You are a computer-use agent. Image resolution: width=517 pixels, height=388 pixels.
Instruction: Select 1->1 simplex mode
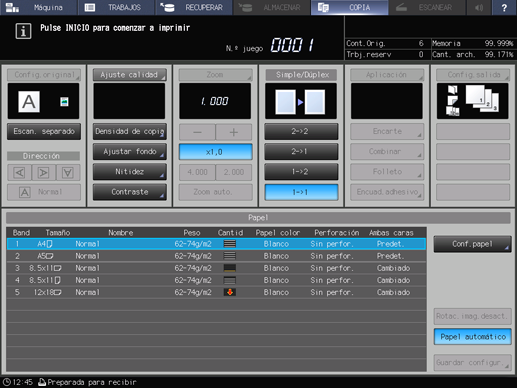click(x=301, y=192)
